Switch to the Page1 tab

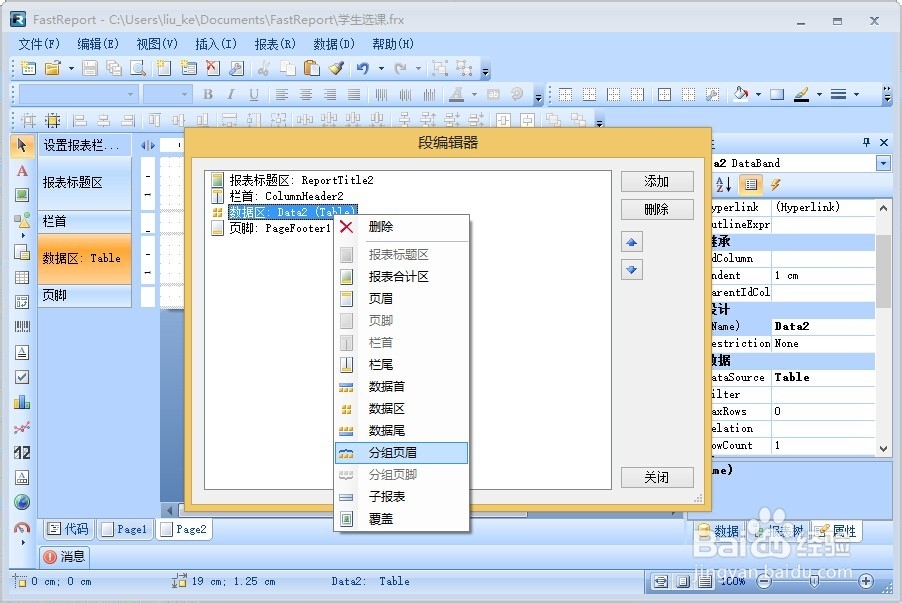point(125,529)
